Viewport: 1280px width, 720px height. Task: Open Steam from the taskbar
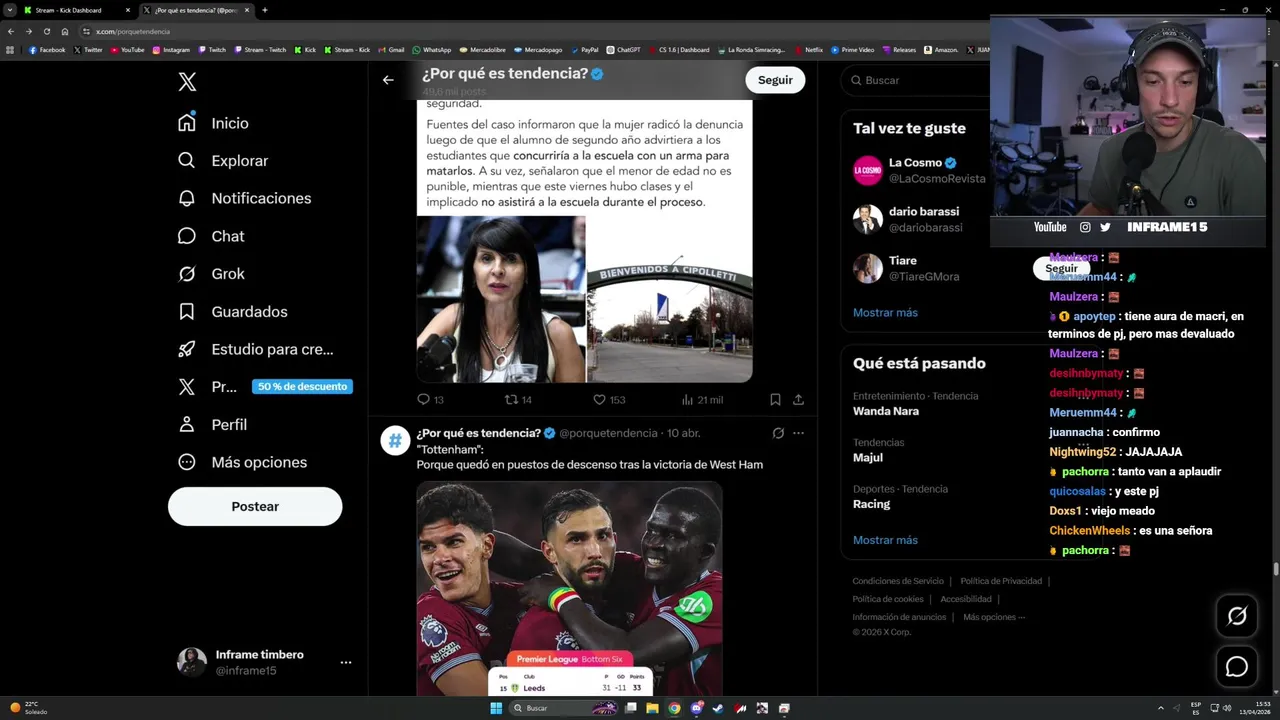[x=718, y=708]
